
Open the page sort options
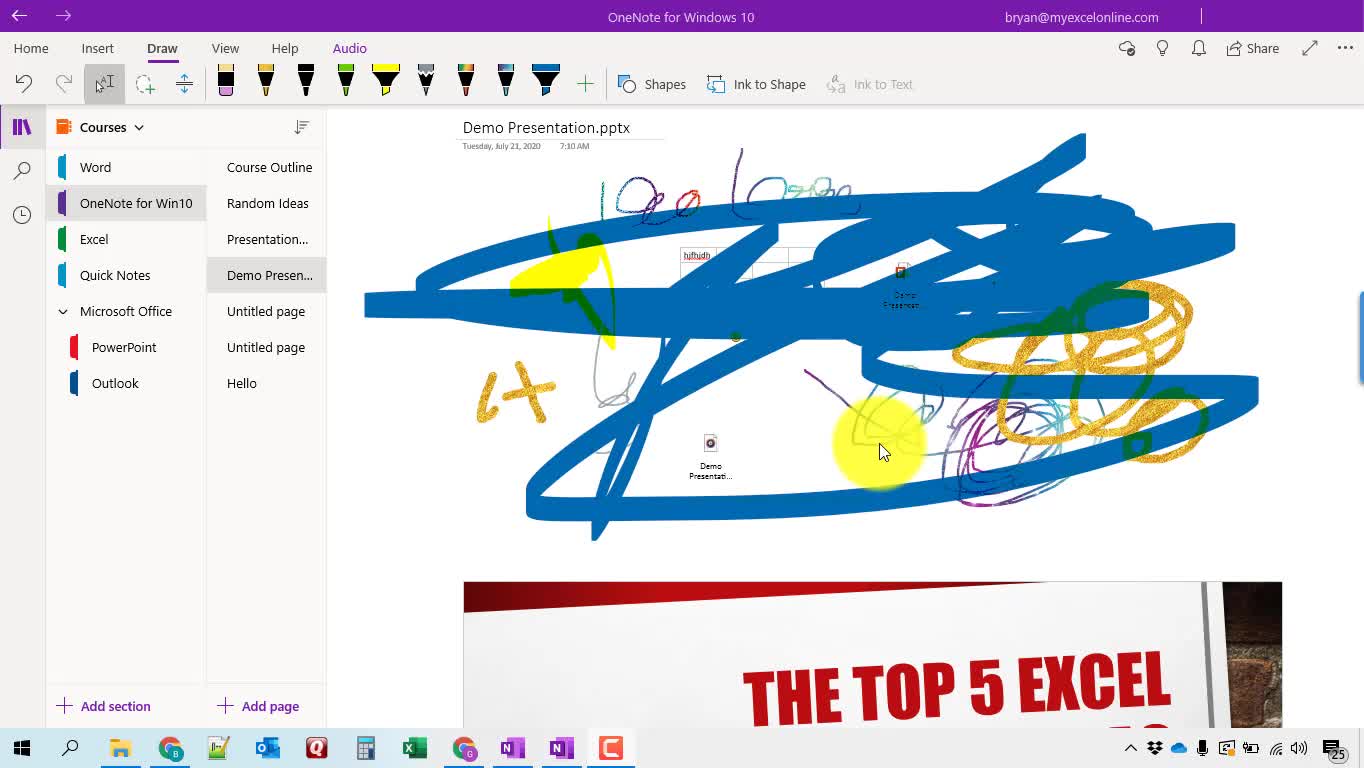302,127
